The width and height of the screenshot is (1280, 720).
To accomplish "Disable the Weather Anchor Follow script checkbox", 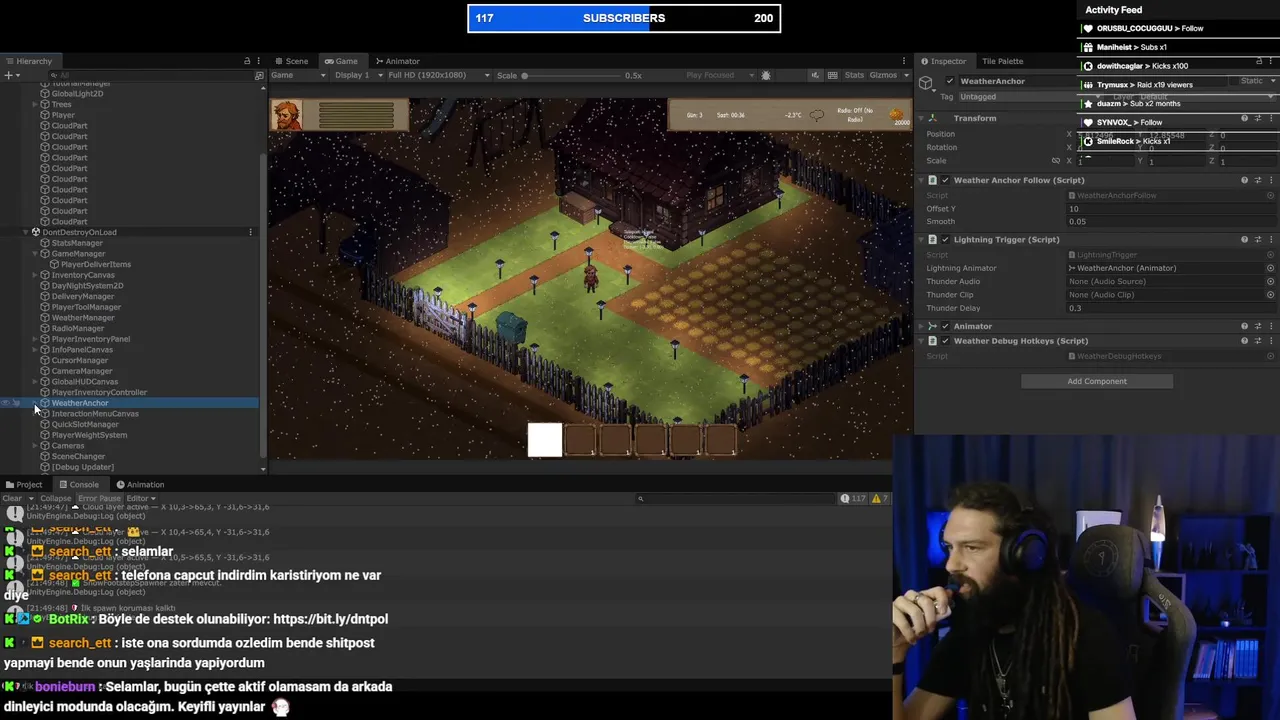I will click(x=945, y=180).
